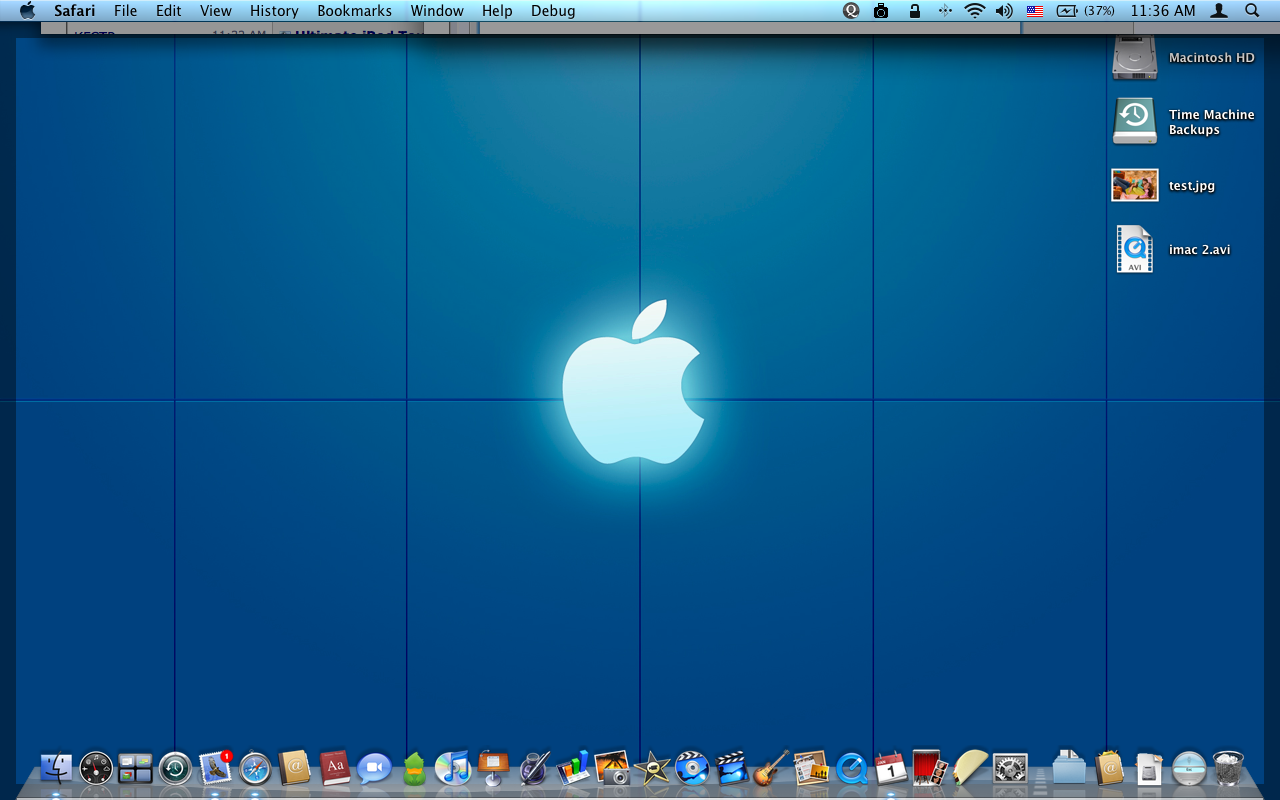Open the user account menu icon

[1219, 11]
